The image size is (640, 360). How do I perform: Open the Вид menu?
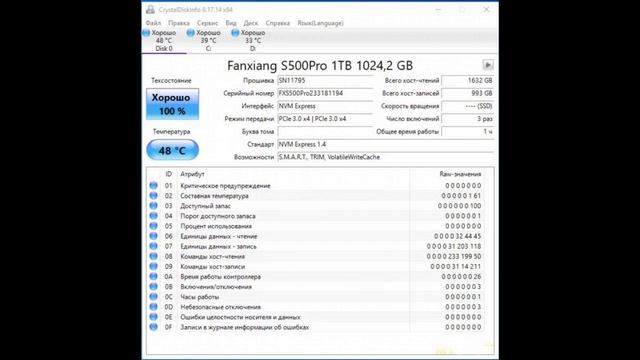coord(231,23)
